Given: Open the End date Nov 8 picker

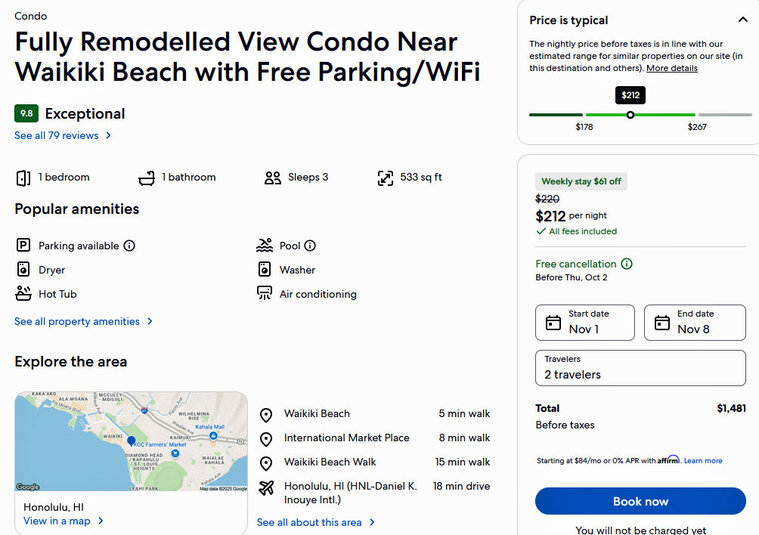Looking at the screenshot, I should pyautogui.click(x=695, y=322).
